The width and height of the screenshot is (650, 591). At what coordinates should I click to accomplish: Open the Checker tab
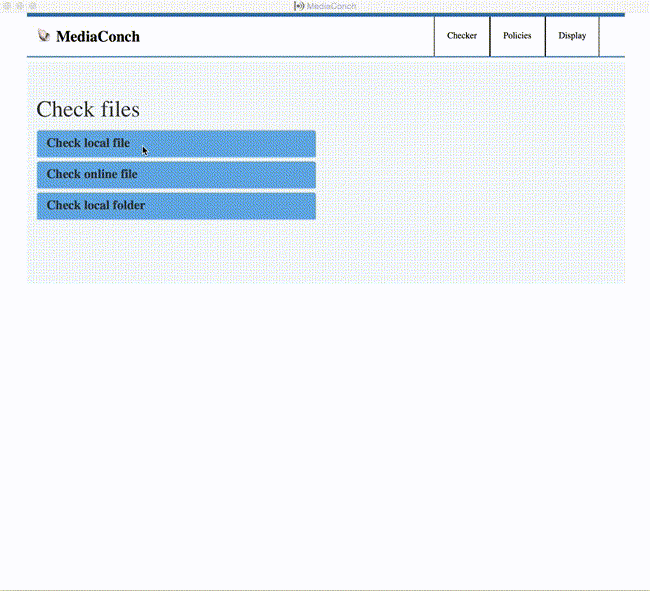[462, 36]
